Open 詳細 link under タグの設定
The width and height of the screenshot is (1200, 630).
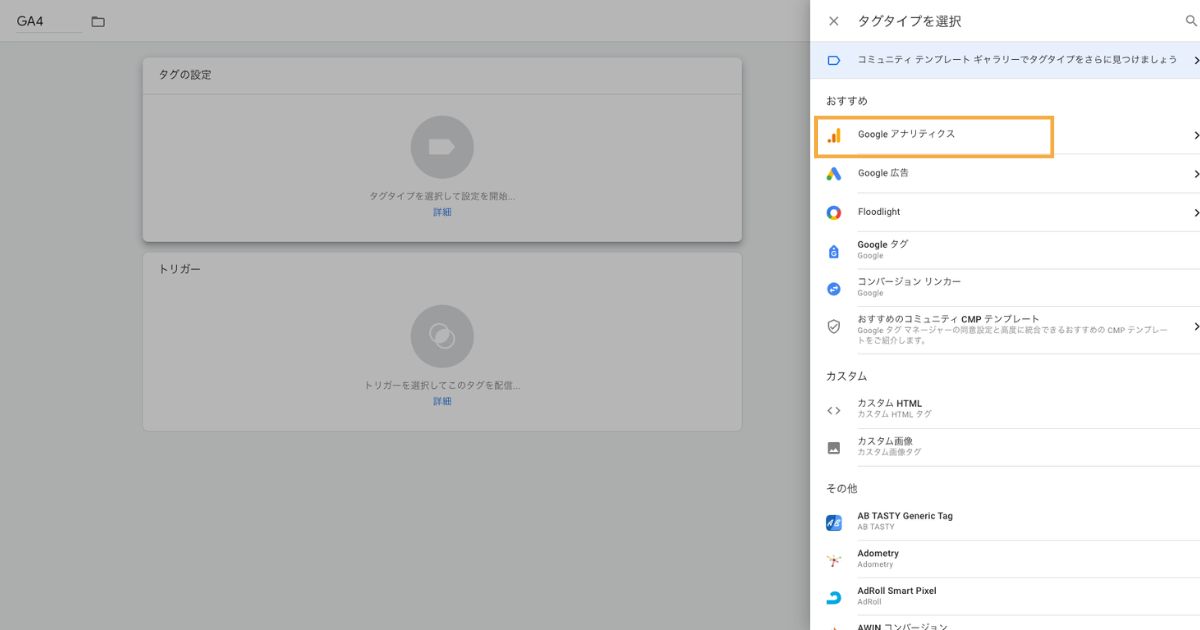pyautogui.click(x=442, y=212)
